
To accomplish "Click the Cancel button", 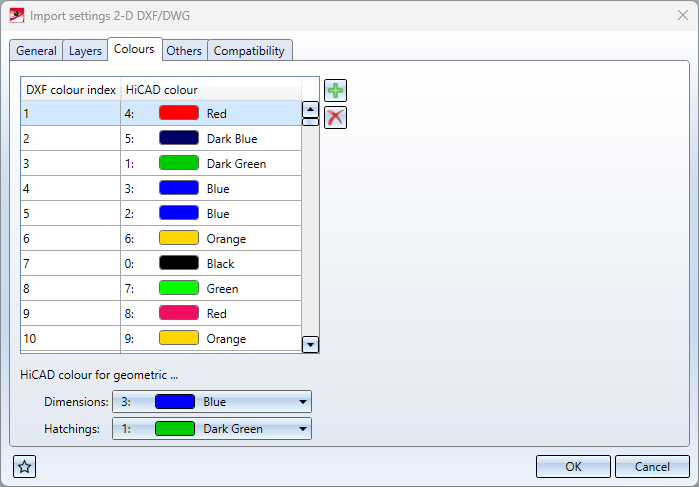I will pyautogui.click(x=652, y=466).
